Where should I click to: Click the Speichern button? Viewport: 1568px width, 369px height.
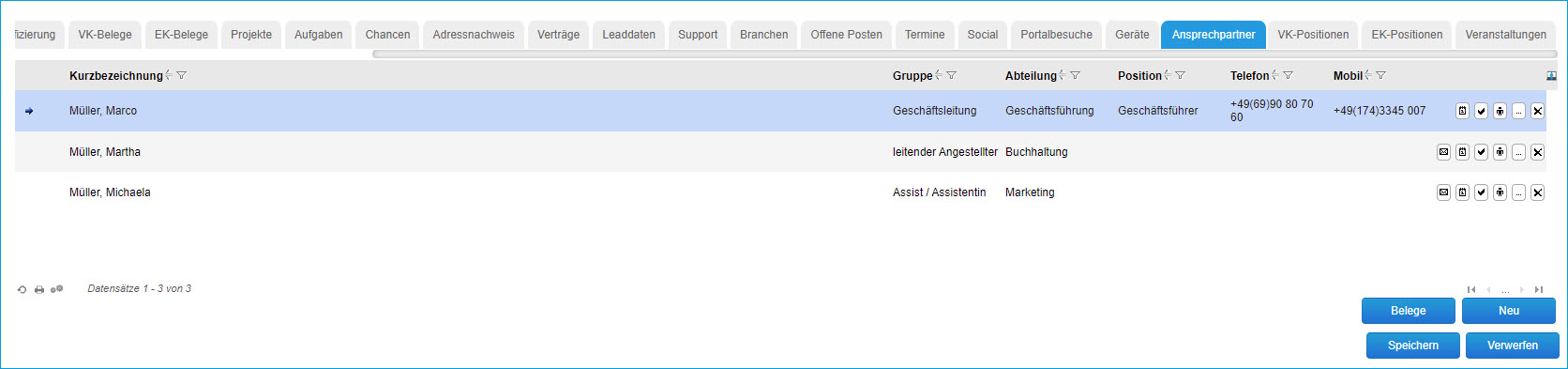(1413, 346)
